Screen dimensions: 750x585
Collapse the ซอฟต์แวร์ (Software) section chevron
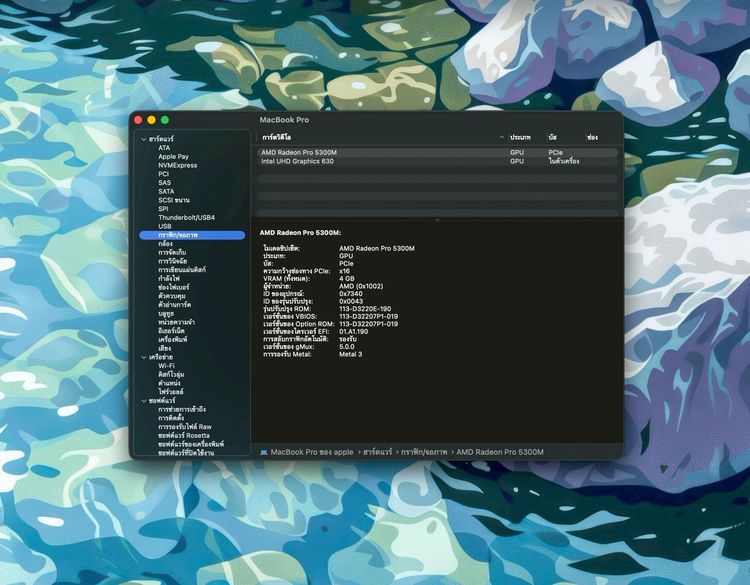pos(143,401)
